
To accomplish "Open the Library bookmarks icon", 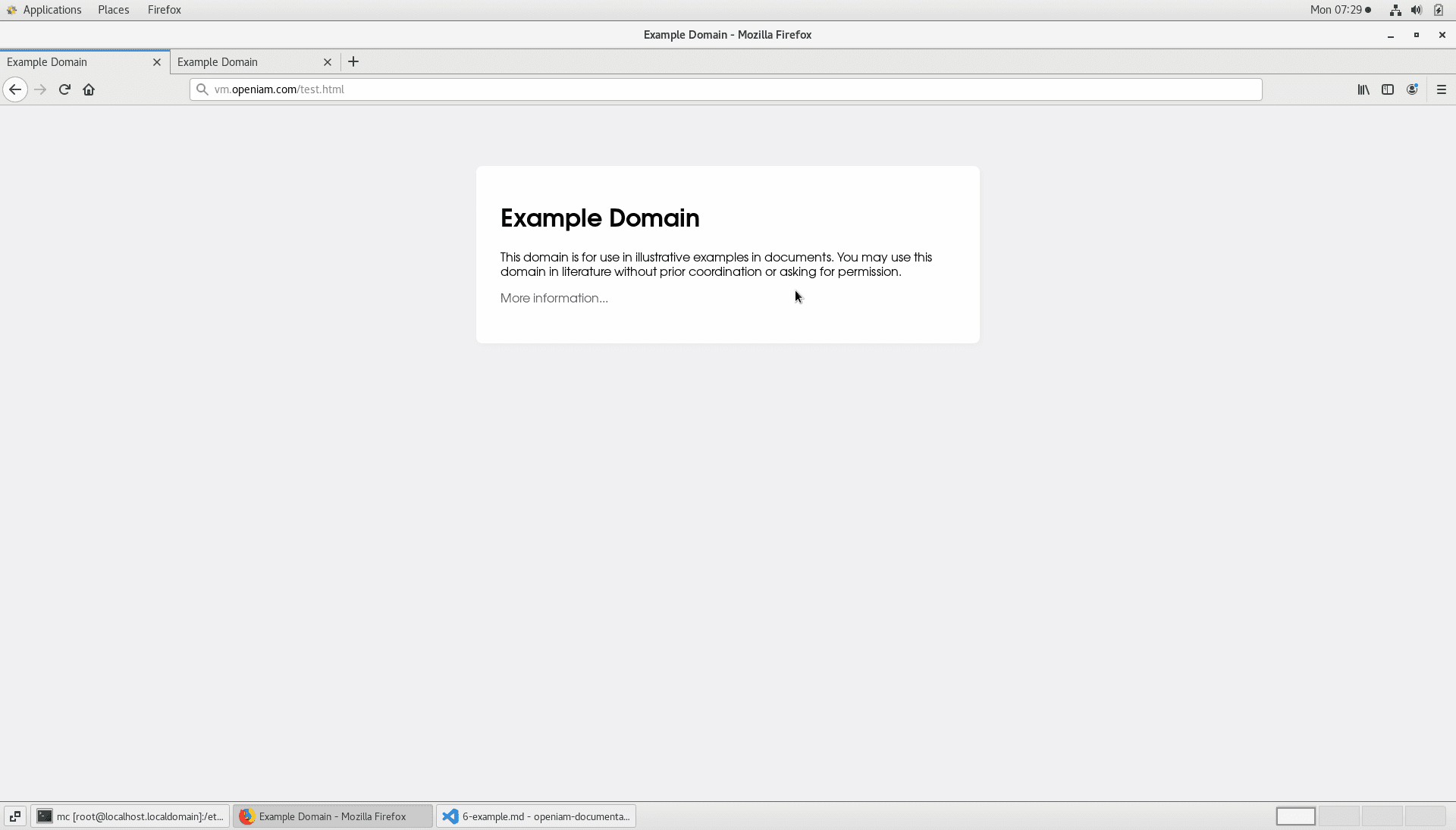I will coord(1363,89).
